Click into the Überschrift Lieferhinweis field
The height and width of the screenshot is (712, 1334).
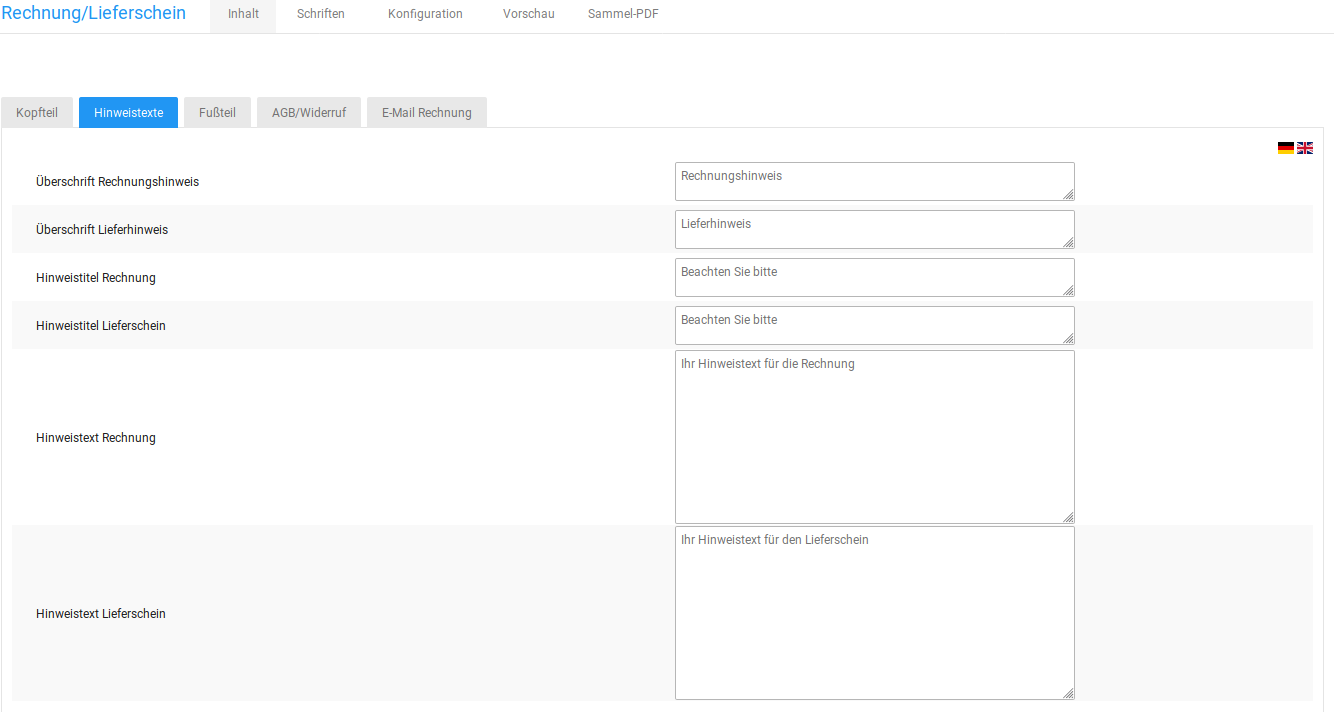tap(874, 229)
